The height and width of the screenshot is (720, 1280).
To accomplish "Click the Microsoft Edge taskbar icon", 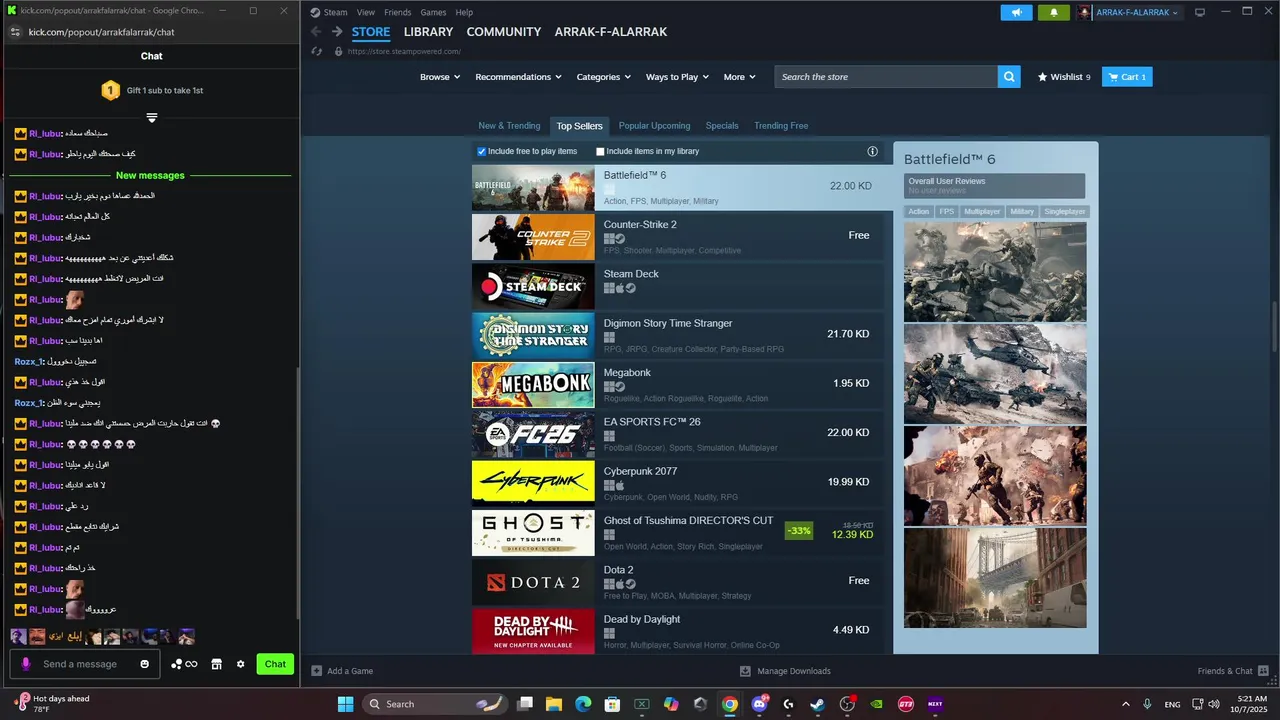I will click(x=583, y=704).
